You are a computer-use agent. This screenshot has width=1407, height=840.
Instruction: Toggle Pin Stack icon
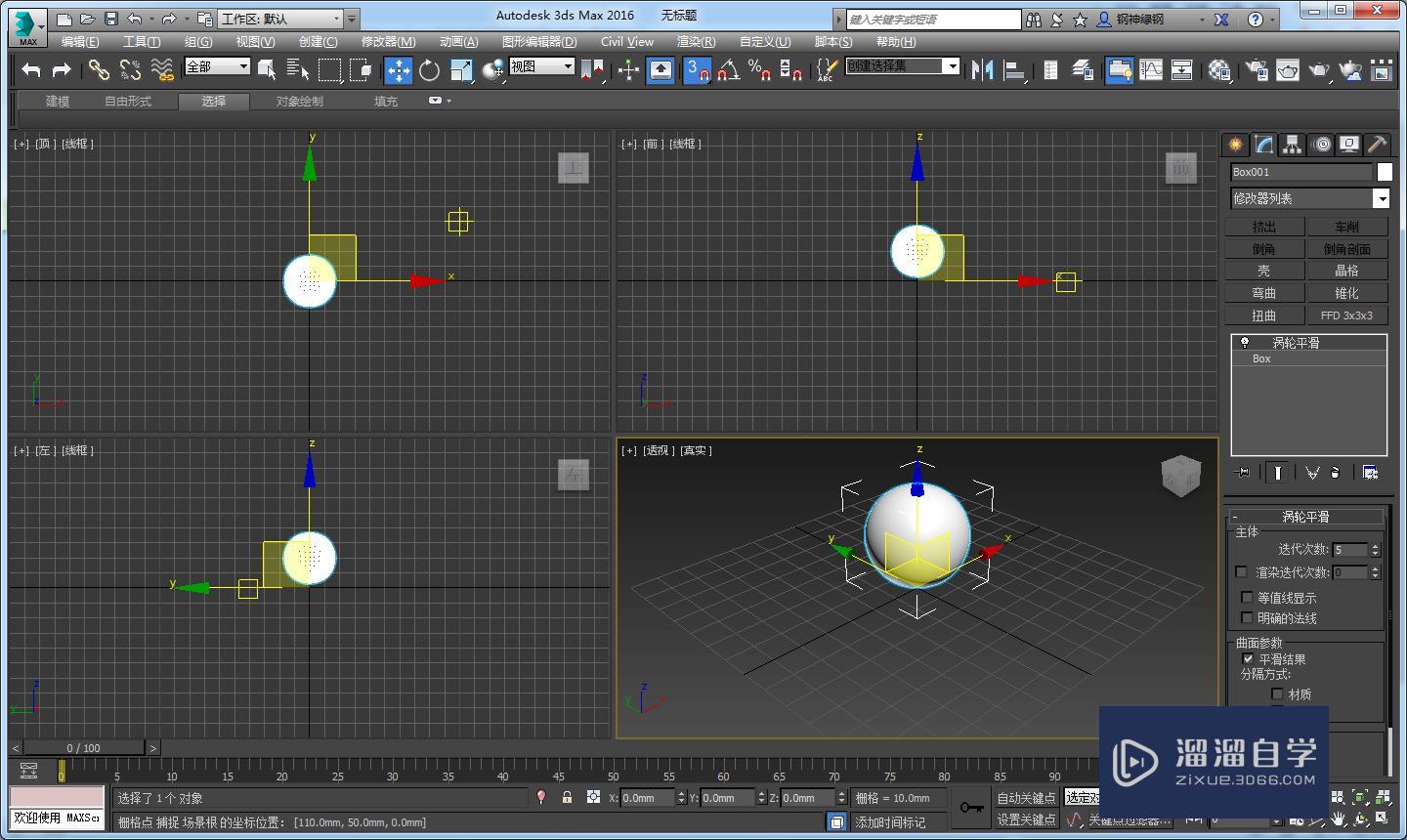(1243, 473)
